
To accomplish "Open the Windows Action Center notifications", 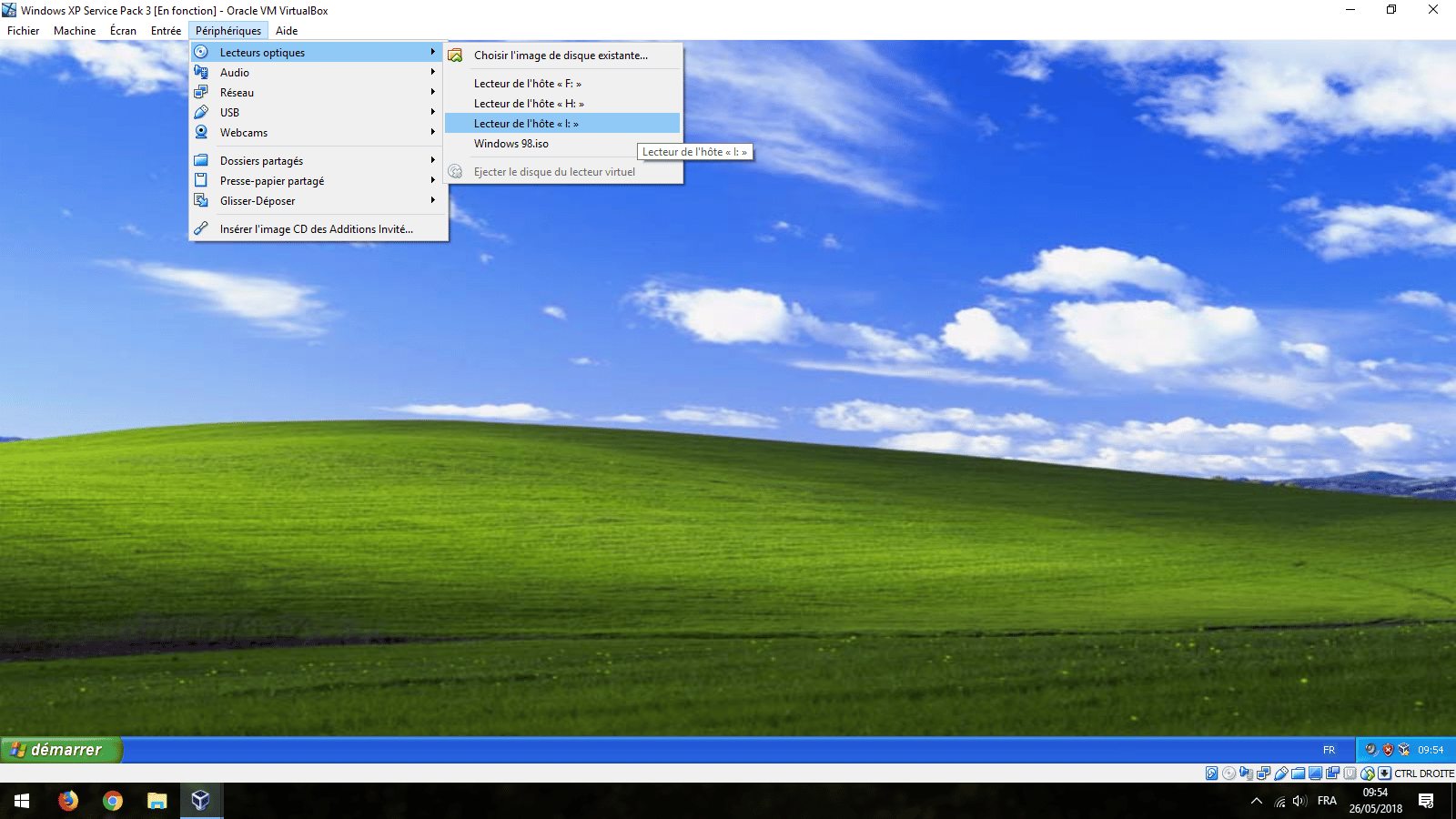I will (x=1427, y=801).
